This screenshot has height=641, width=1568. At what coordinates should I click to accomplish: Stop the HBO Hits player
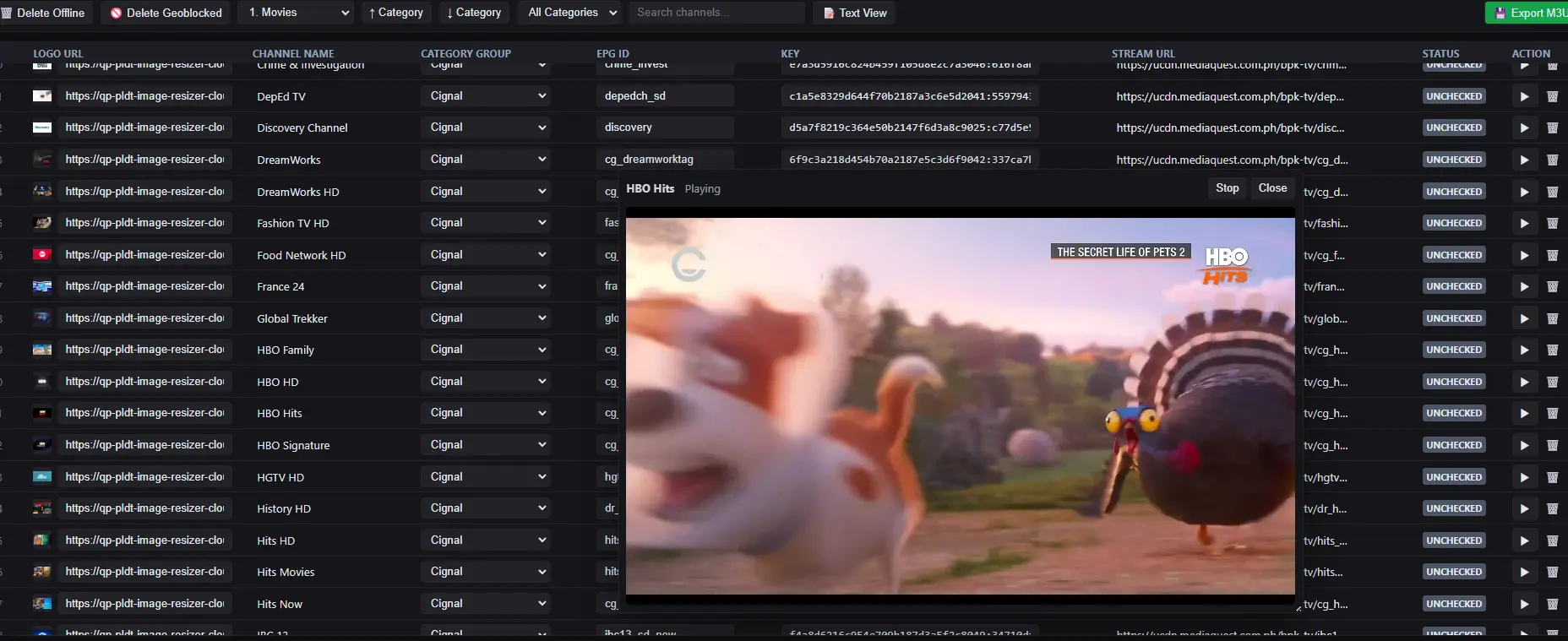pyautogui.click(x=1228, y=188)
